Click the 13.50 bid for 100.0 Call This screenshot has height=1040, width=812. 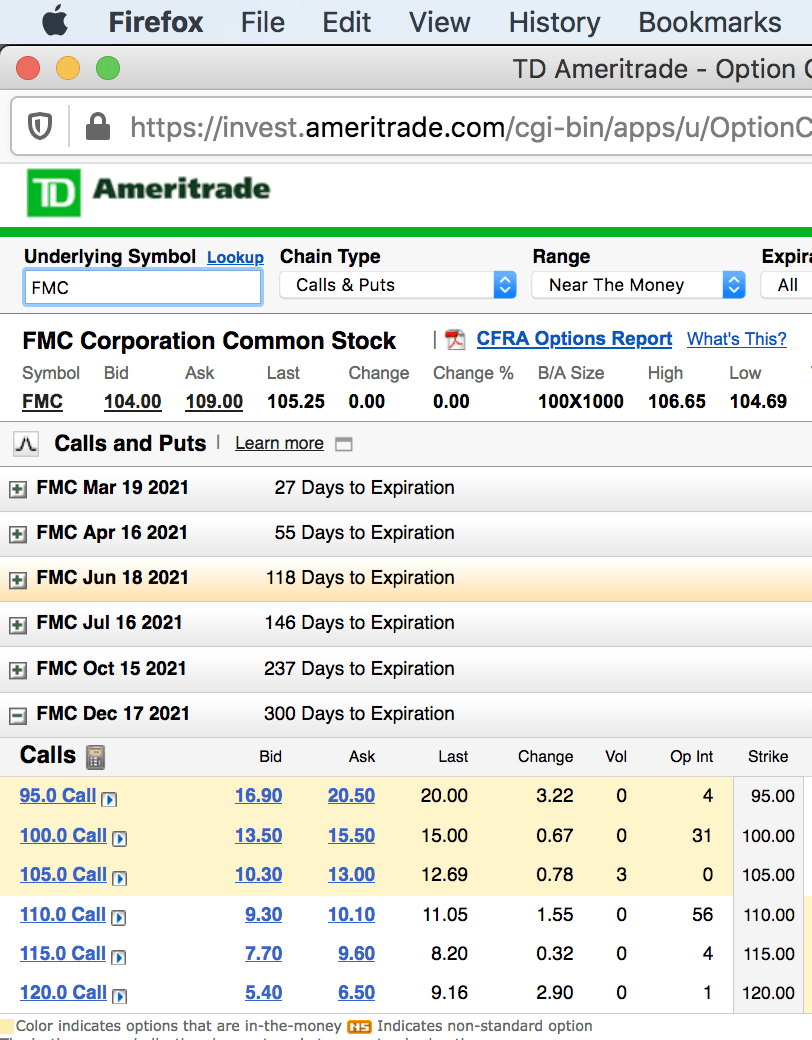[x=259, y=835]
